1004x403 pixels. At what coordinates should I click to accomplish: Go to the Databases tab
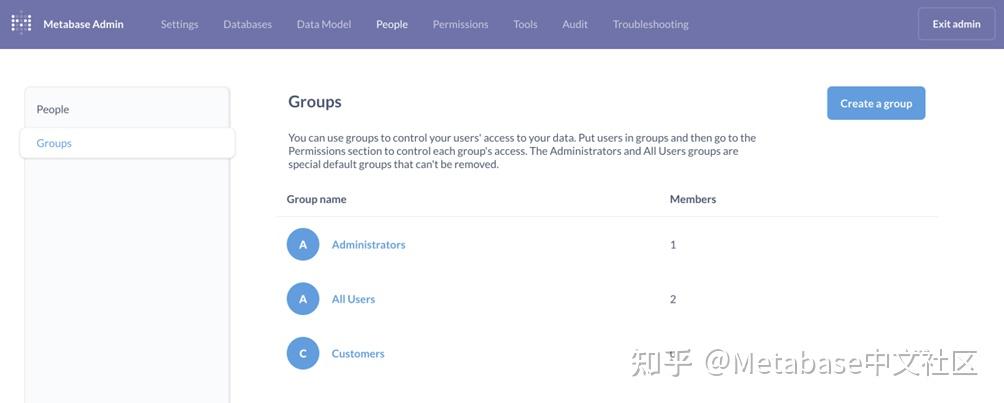click(x=247, y=24)
